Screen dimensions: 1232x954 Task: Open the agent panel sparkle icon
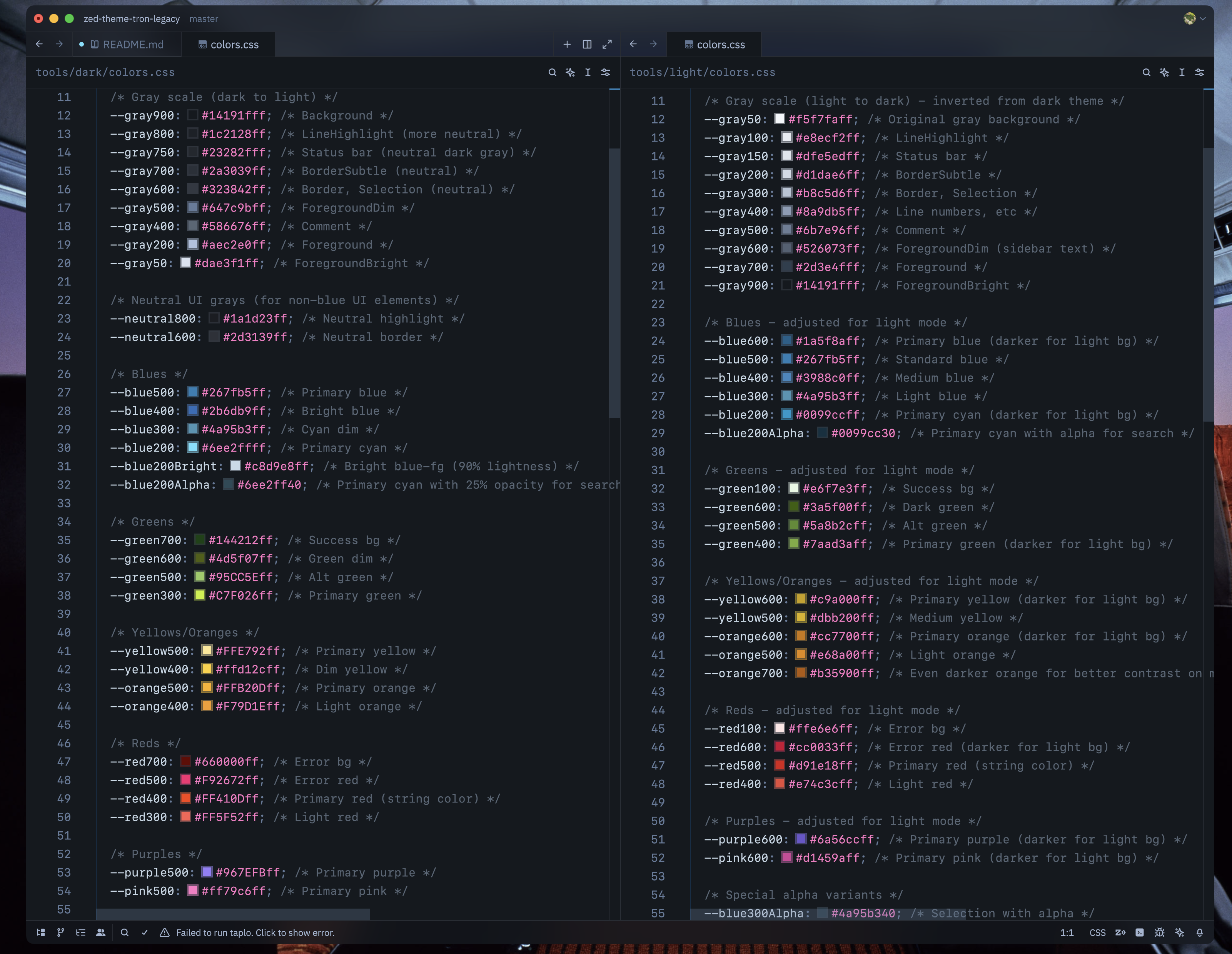click(x=1180, y=932)
